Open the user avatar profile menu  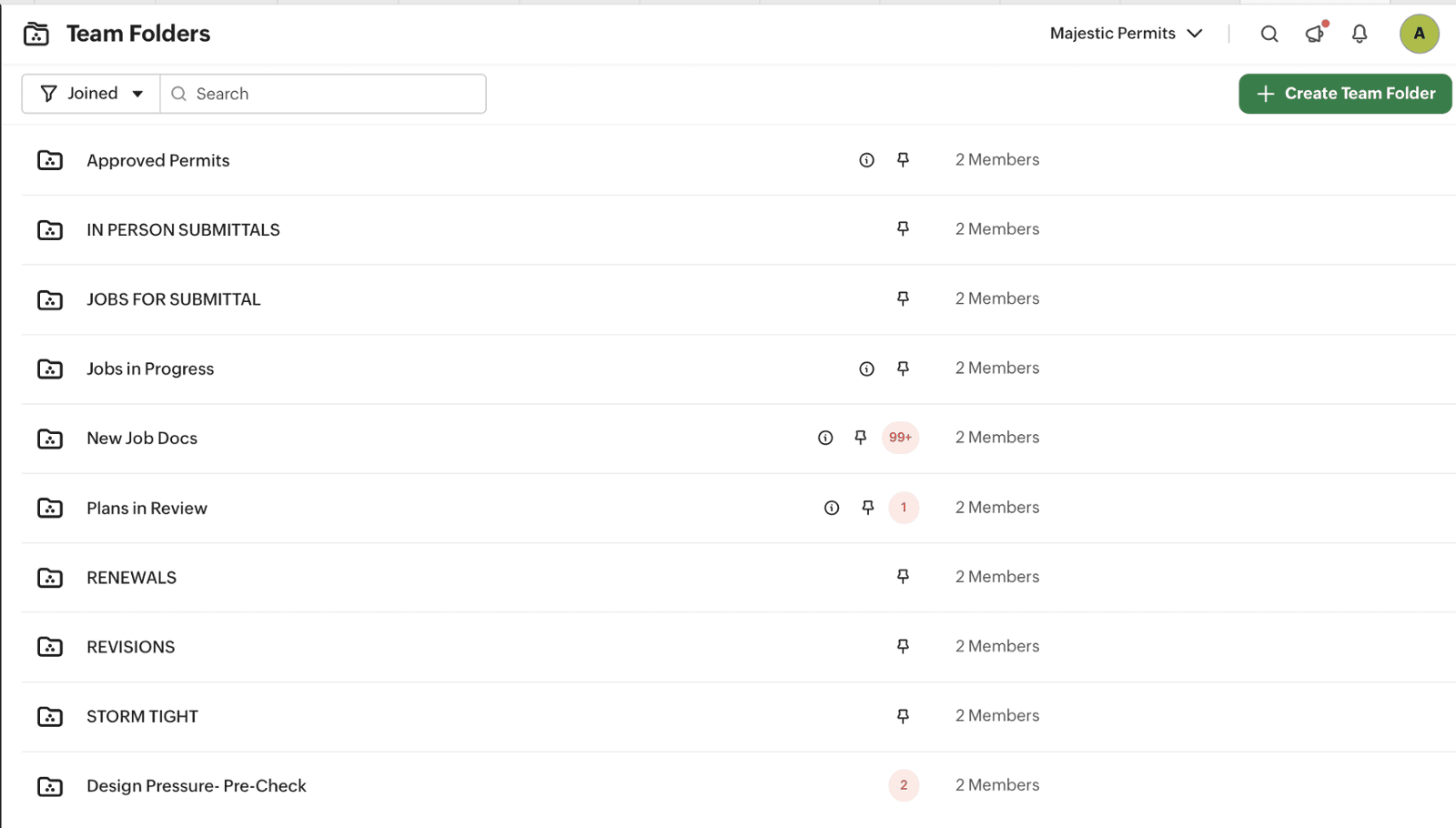[1419, 35]
